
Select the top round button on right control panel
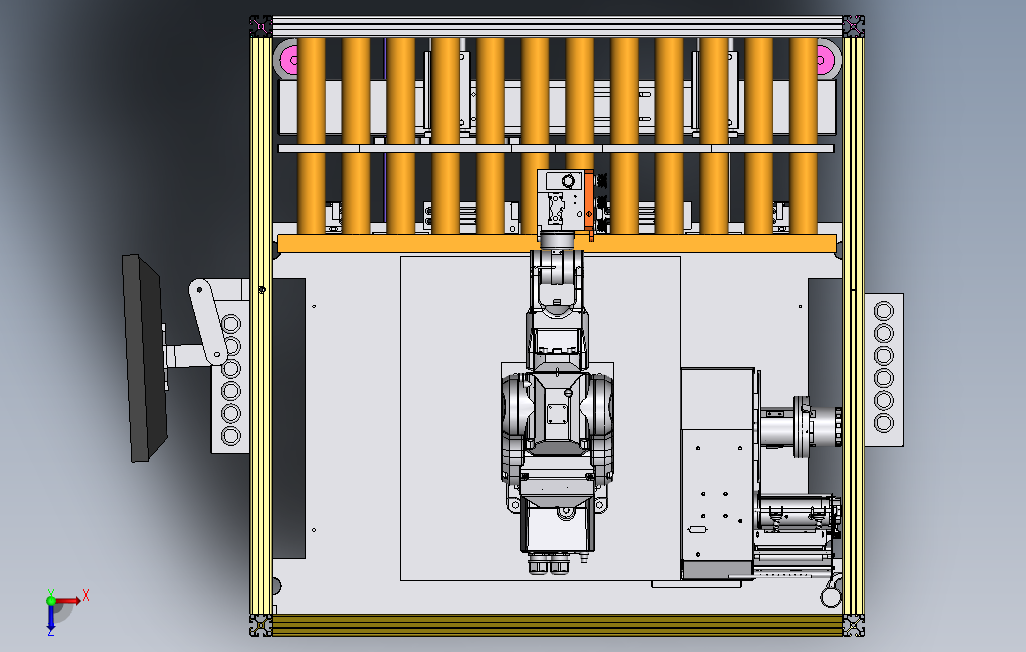(883, 310)
